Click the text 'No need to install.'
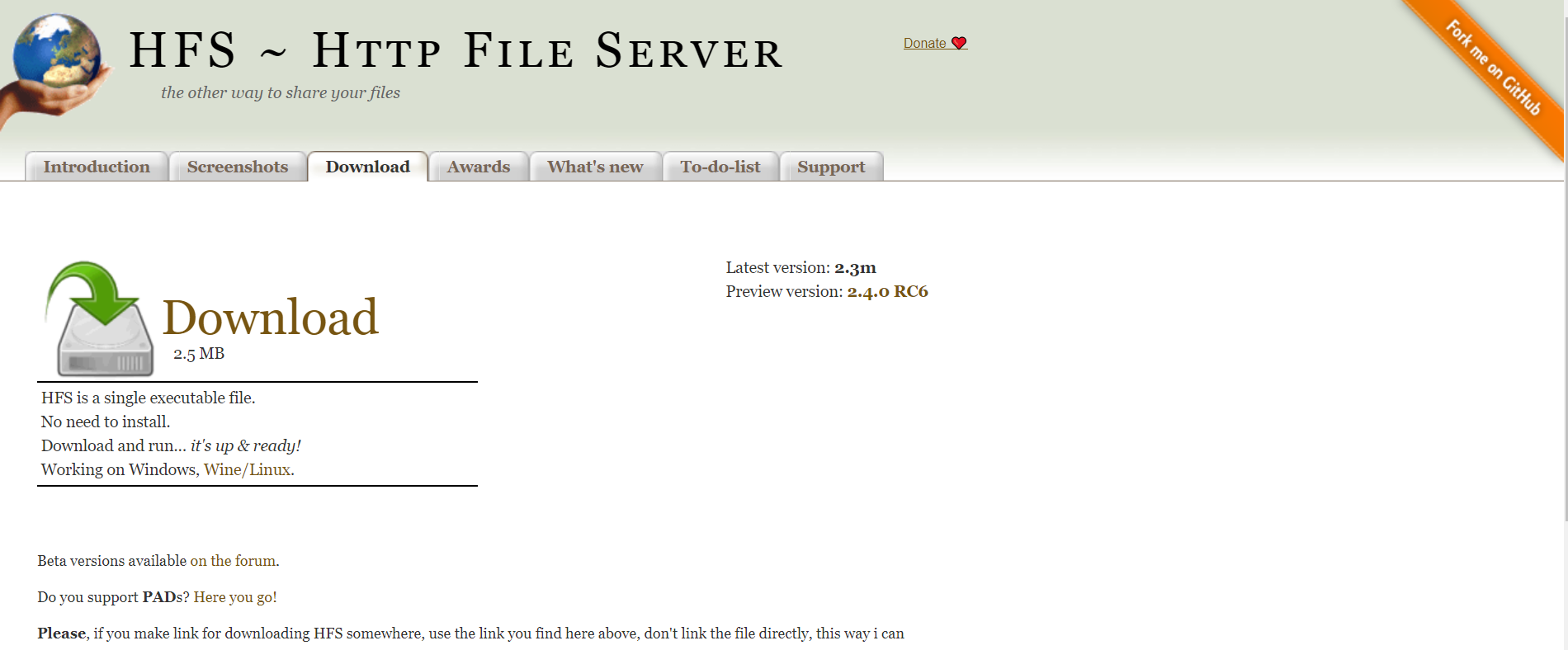Screen dimensions: 1568x650 pos(106,422)
